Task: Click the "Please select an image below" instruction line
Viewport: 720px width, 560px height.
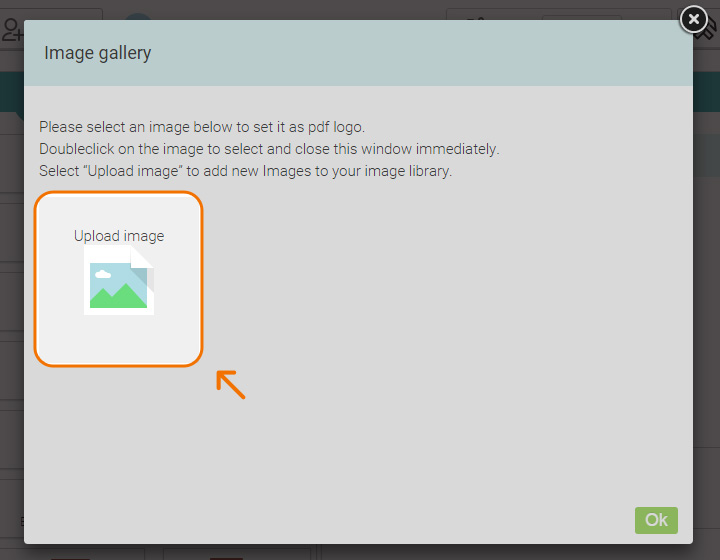Action: [202, 127]
